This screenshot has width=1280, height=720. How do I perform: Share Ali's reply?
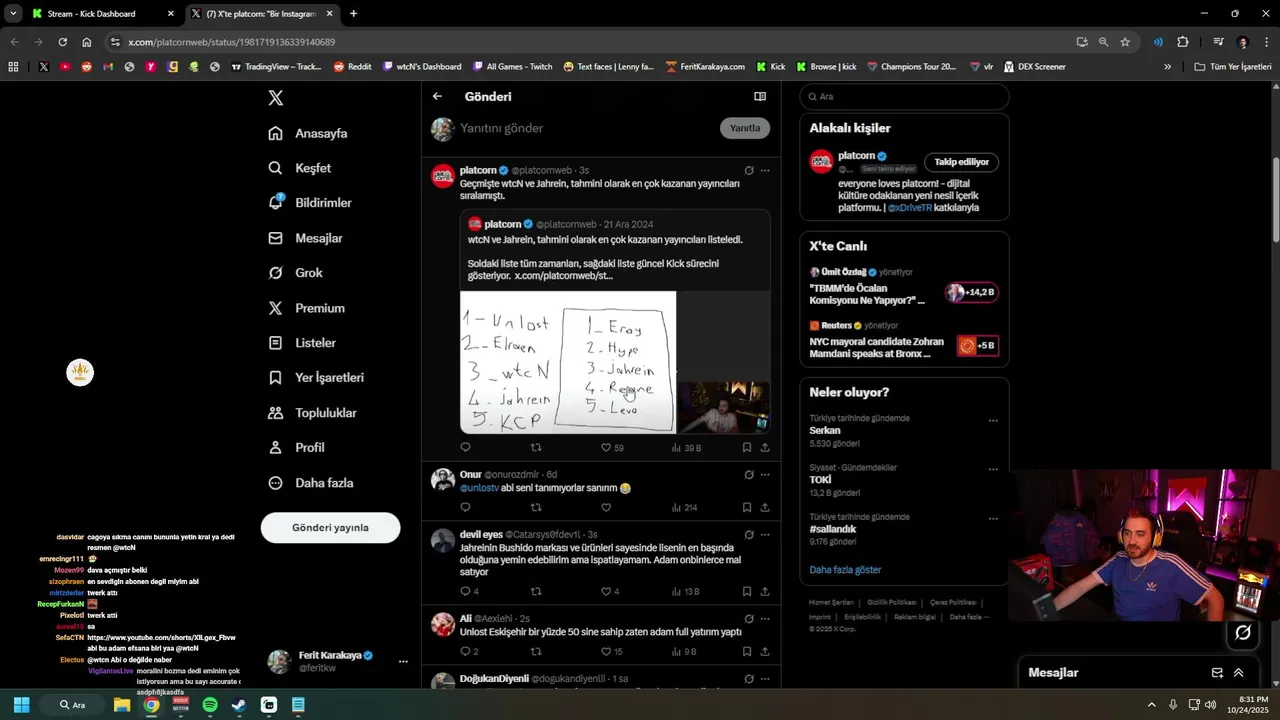[765, 652]
